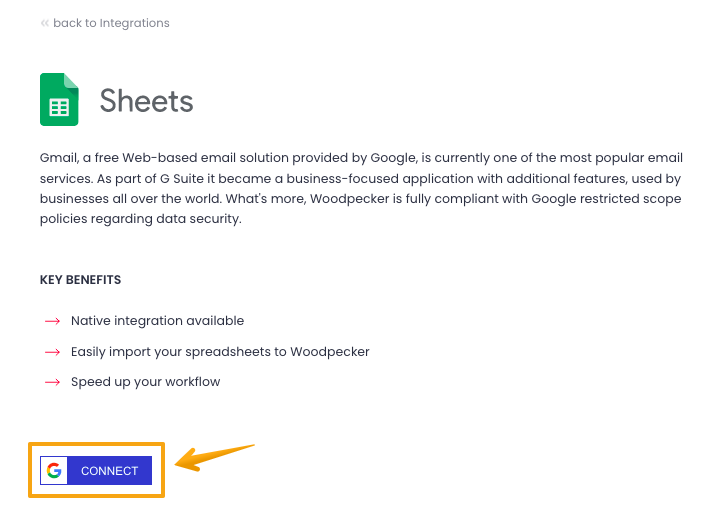Viewport: 721px width, 511px height.
Task: Click the red arrow beside Native integration
Action: (x=52, y=321)
